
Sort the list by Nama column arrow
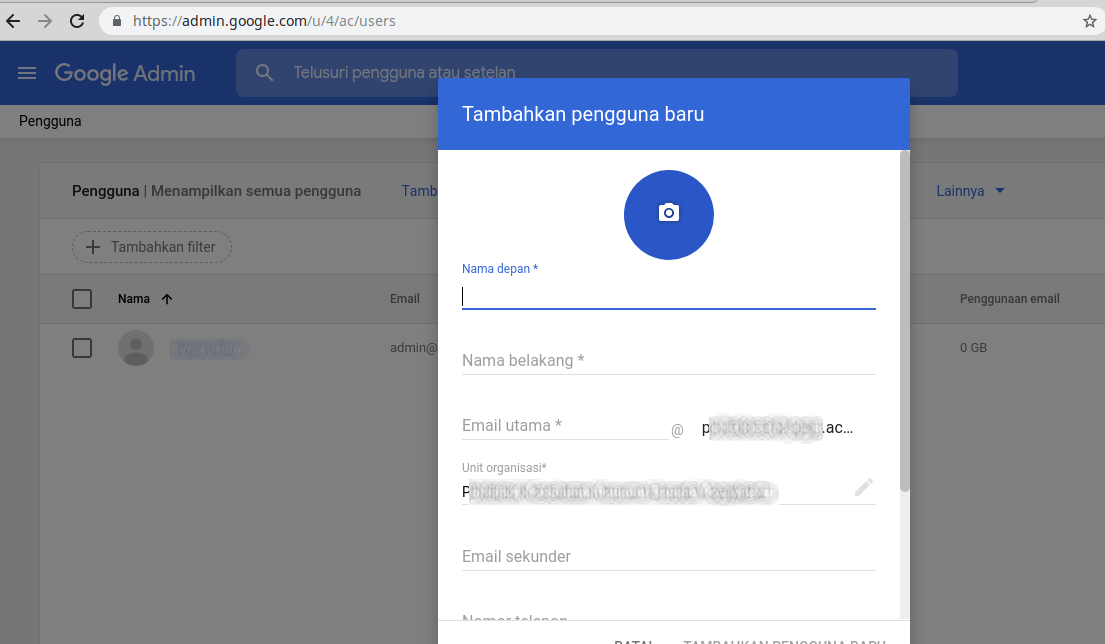coord(167,299)
